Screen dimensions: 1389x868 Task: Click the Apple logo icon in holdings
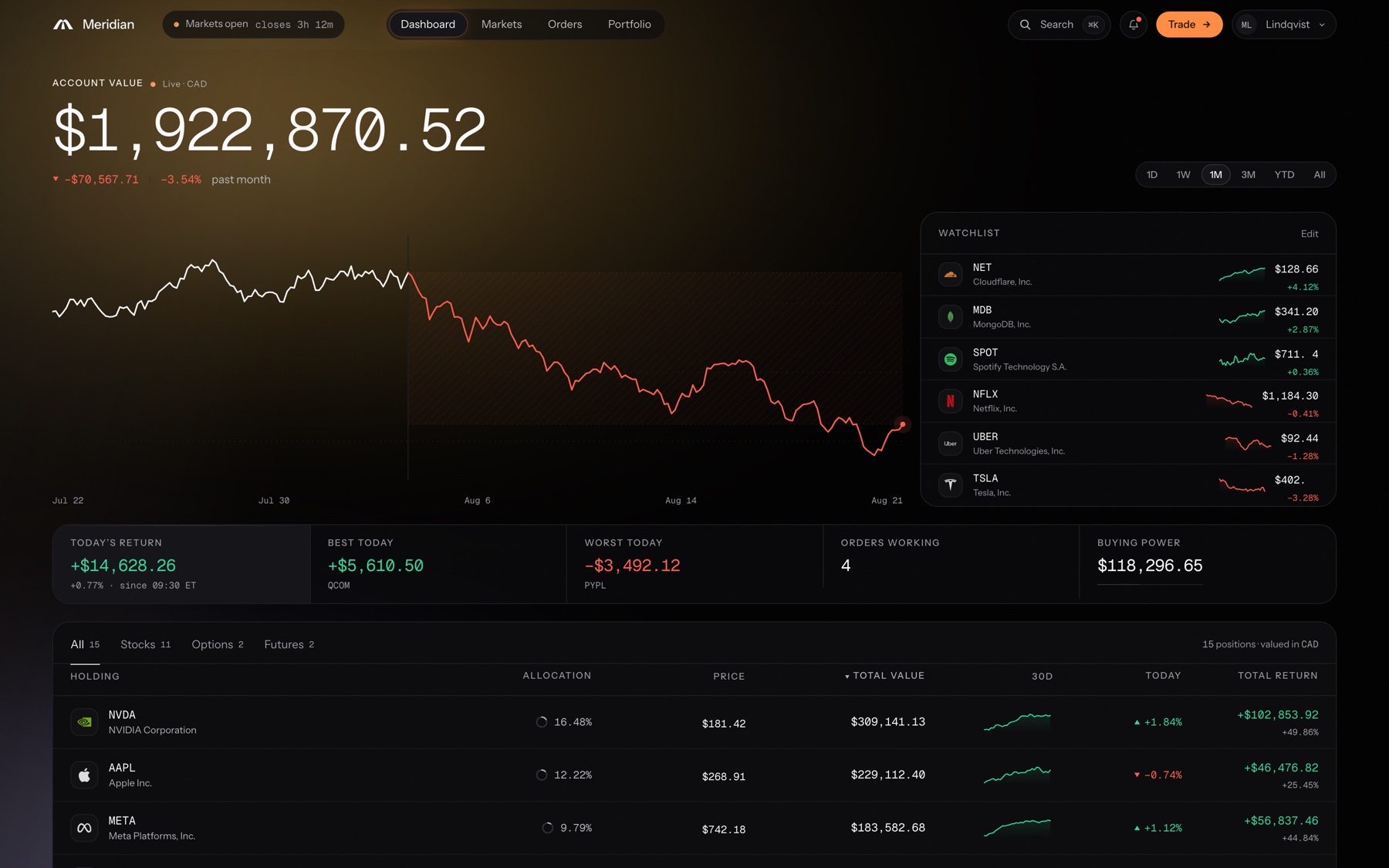click(x=84, y=775)
